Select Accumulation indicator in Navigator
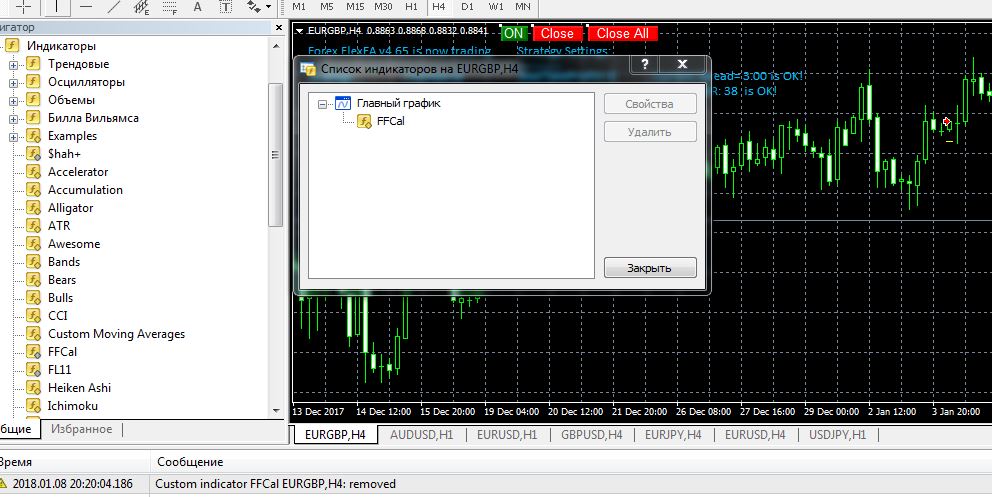Viewport: 992px width, 497px height. pyautogui.click(x=85, y=190)
